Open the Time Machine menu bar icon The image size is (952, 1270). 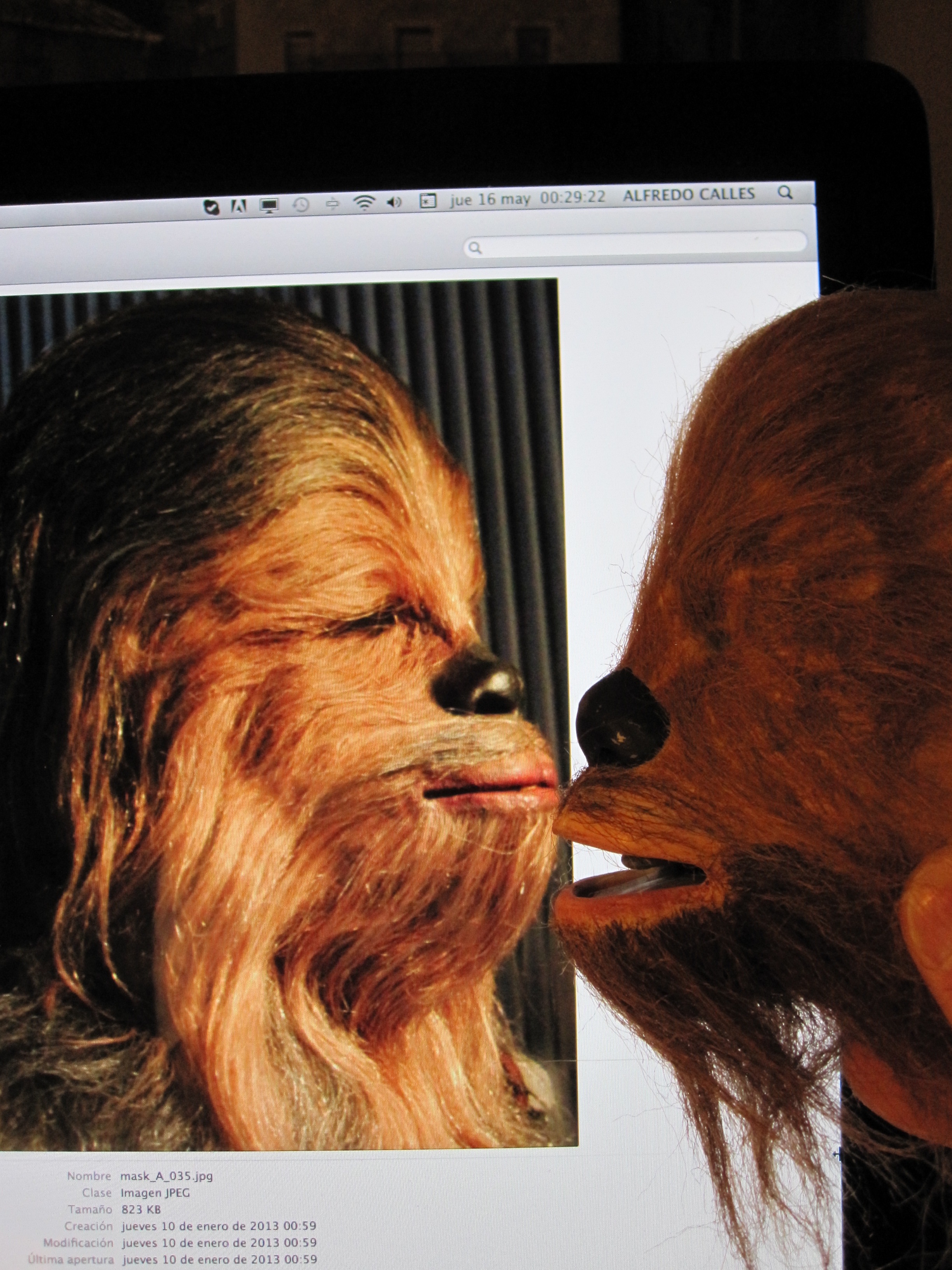[x=301, y=204]
